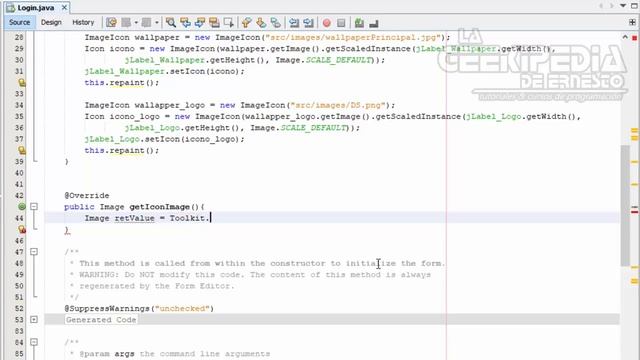Viewport: 640px width, 360px height.
Task: Shift Line Left toolbar icon
Action: pos(294,22)
